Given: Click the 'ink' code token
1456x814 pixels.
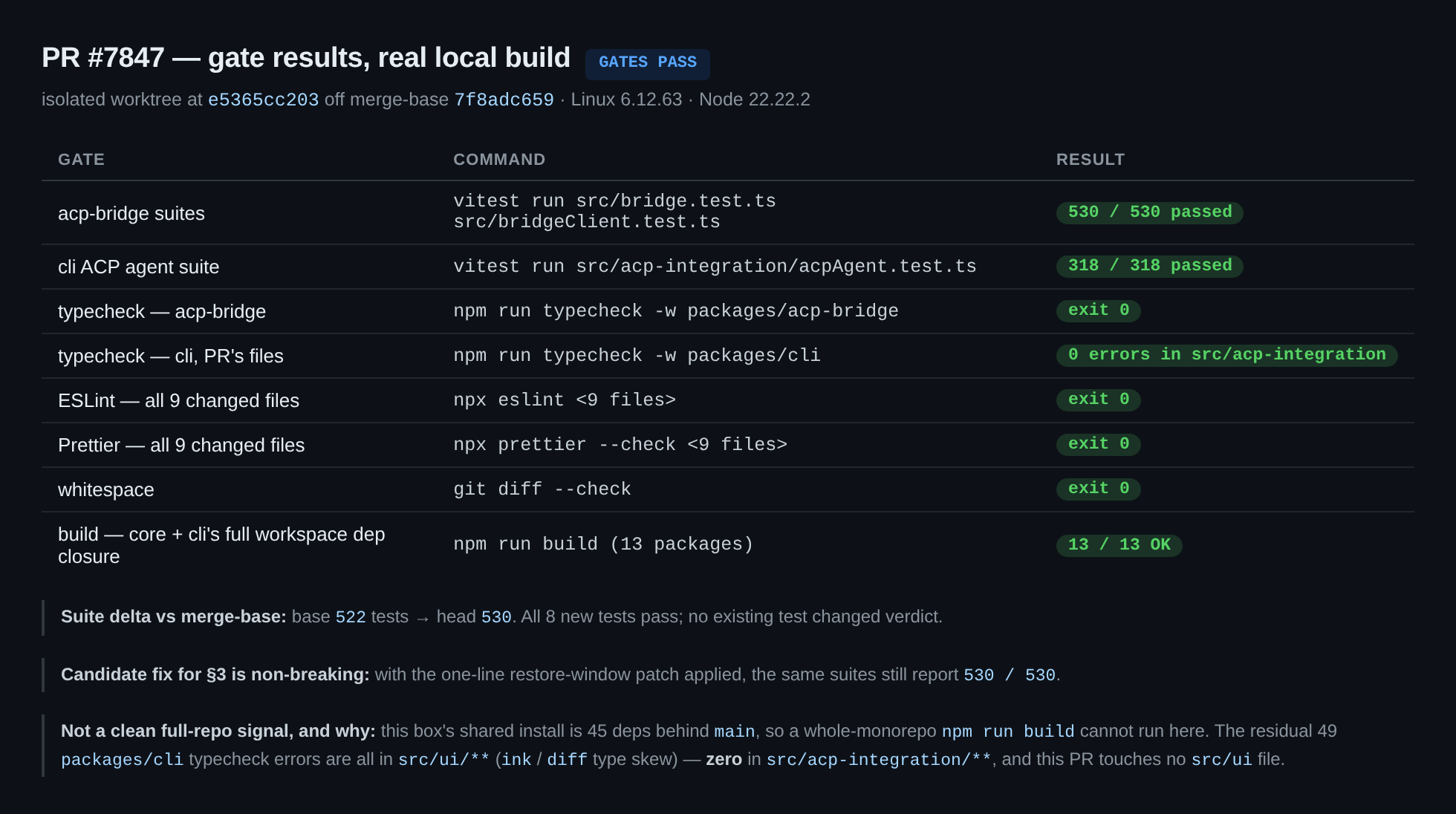Looking at the screenshot, I should click(x=517, y=760).
